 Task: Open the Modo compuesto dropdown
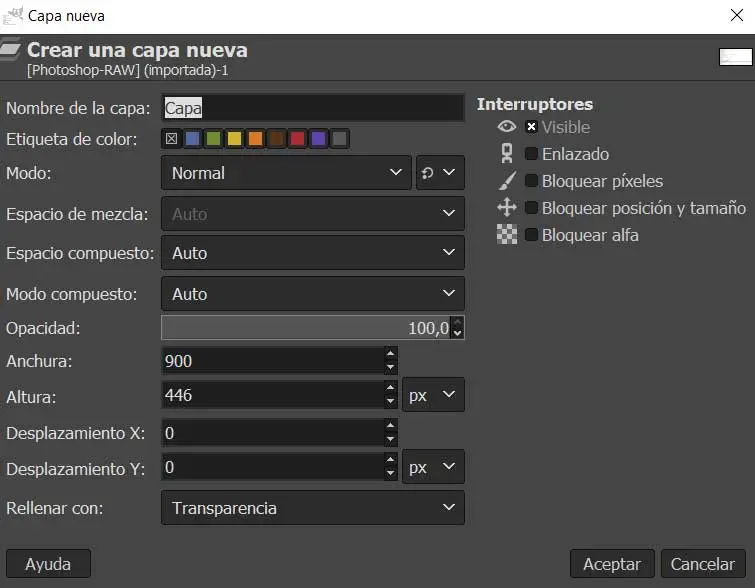312,294
